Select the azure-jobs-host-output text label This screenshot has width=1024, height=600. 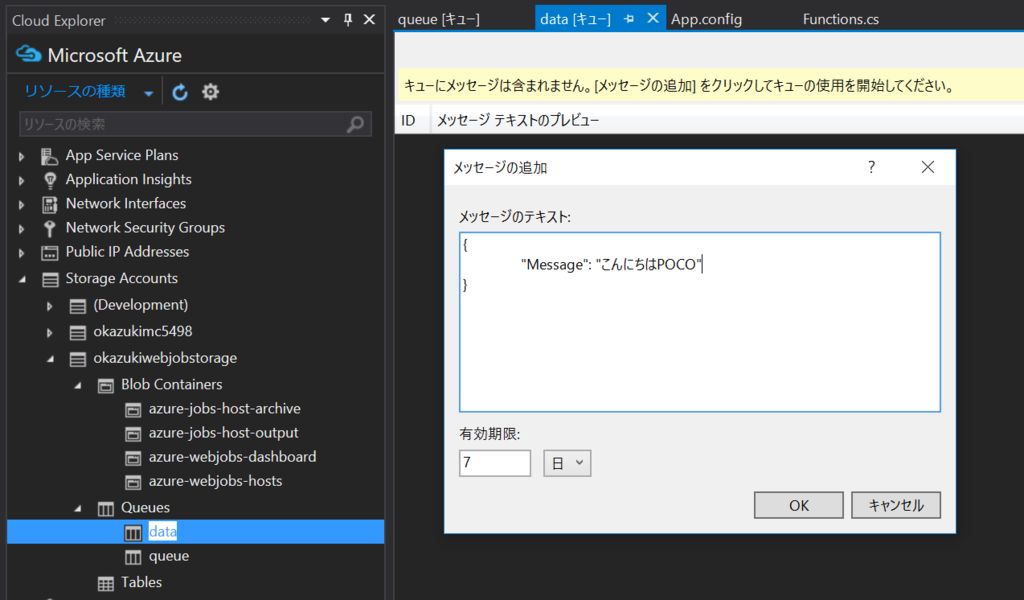[223, 433]
